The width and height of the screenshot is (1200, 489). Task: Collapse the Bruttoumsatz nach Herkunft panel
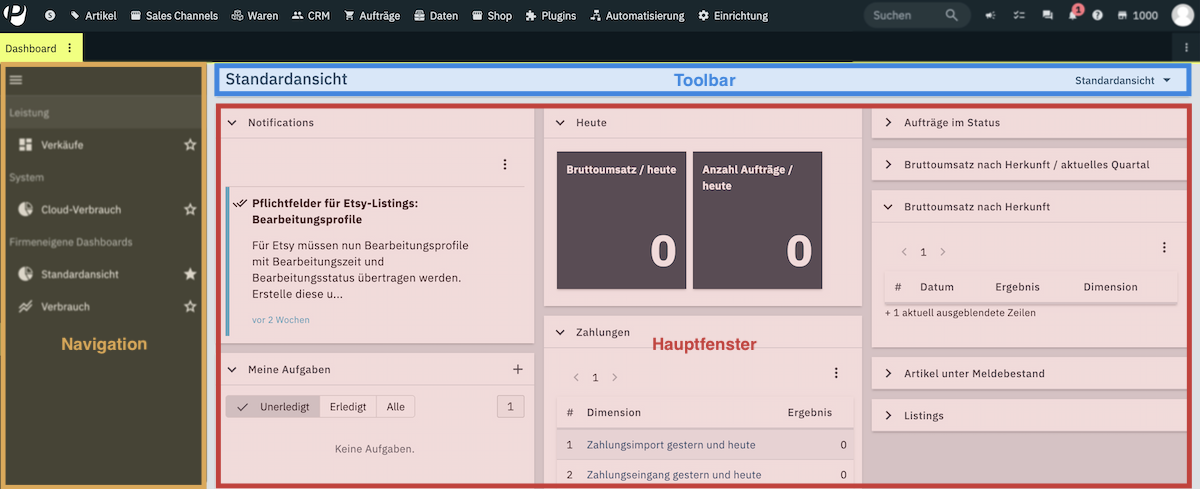[x=888, y=207]
